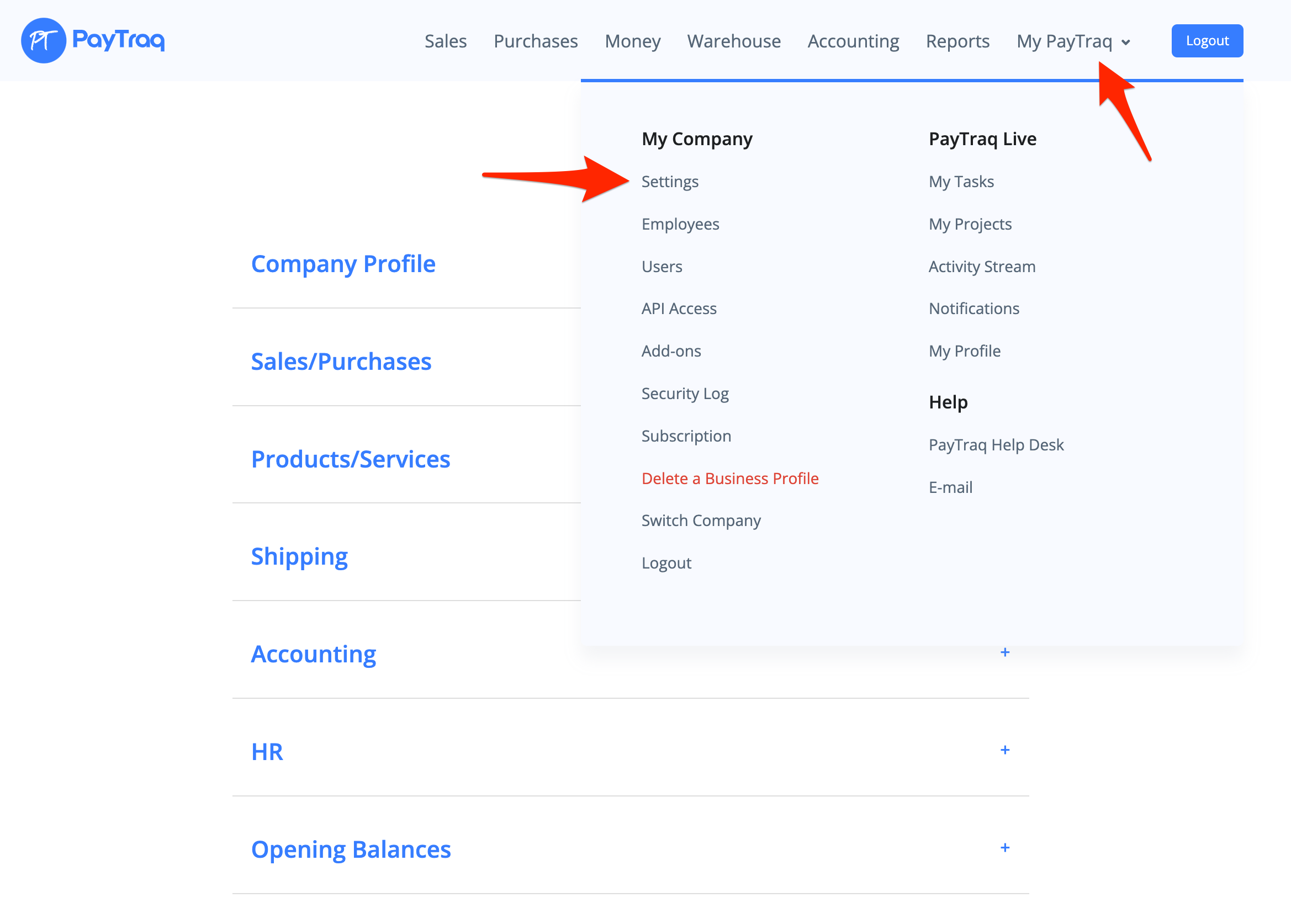Open the Warehouse navigation menu

(733, 41)
